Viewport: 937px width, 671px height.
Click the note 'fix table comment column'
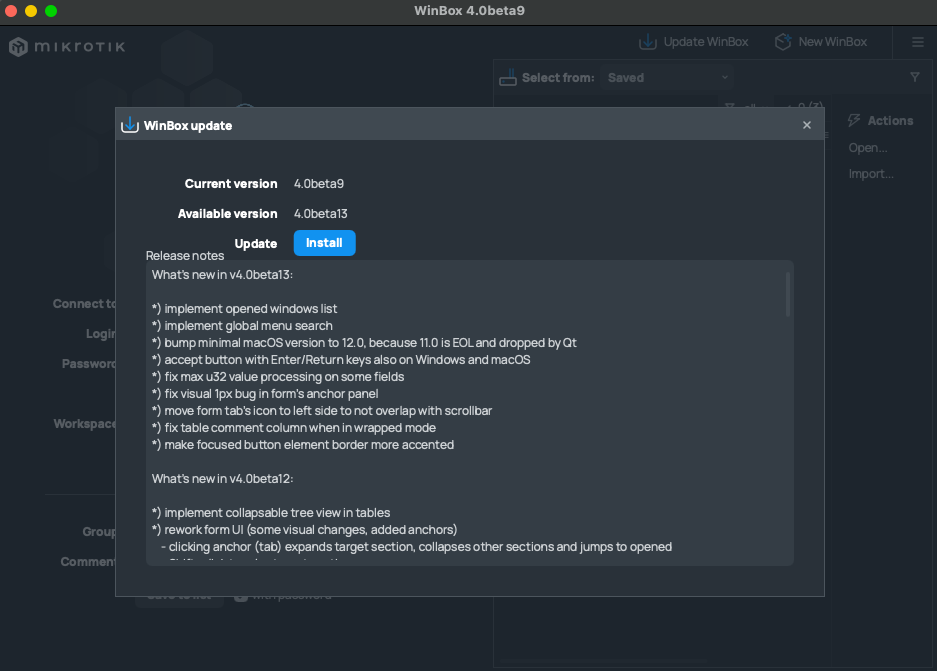(x=294, y=428)
